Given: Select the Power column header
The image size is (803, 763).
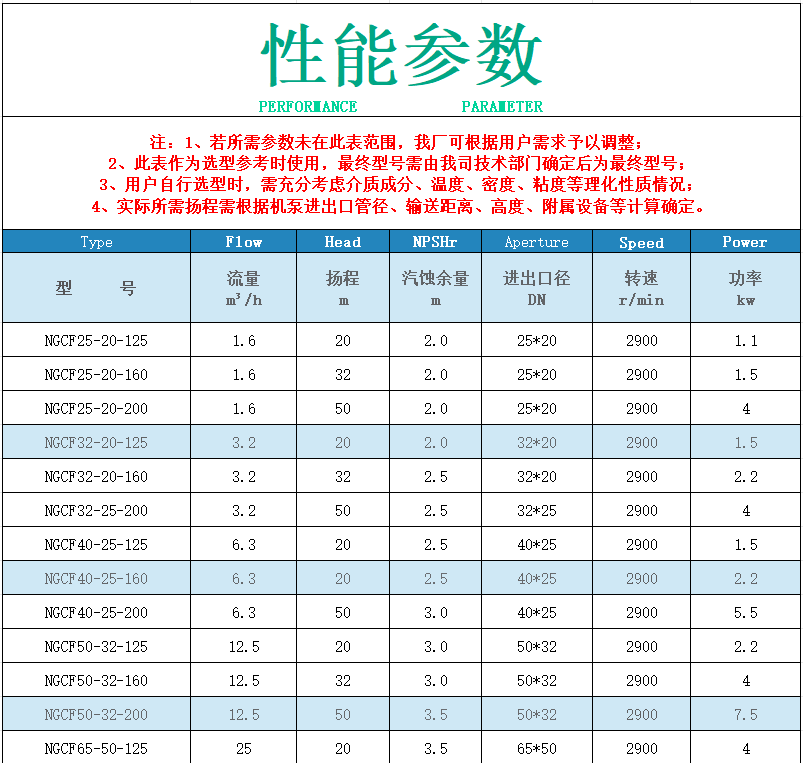Looking at the screenshot, I should point(745,242).
